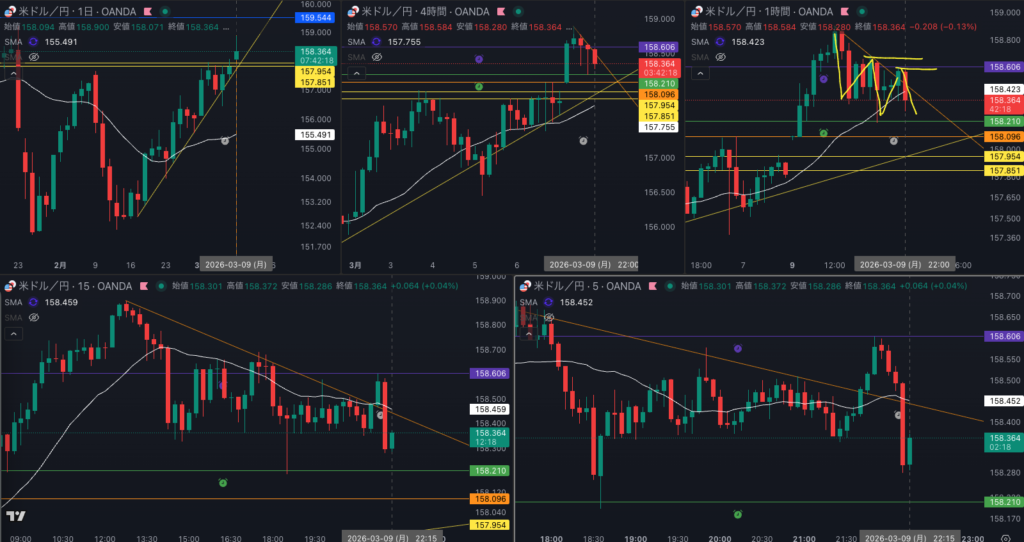Click the gray alarm icon on 4時間 chart
This screenshot has height=542, width=1024.
(x=583, y=140)
